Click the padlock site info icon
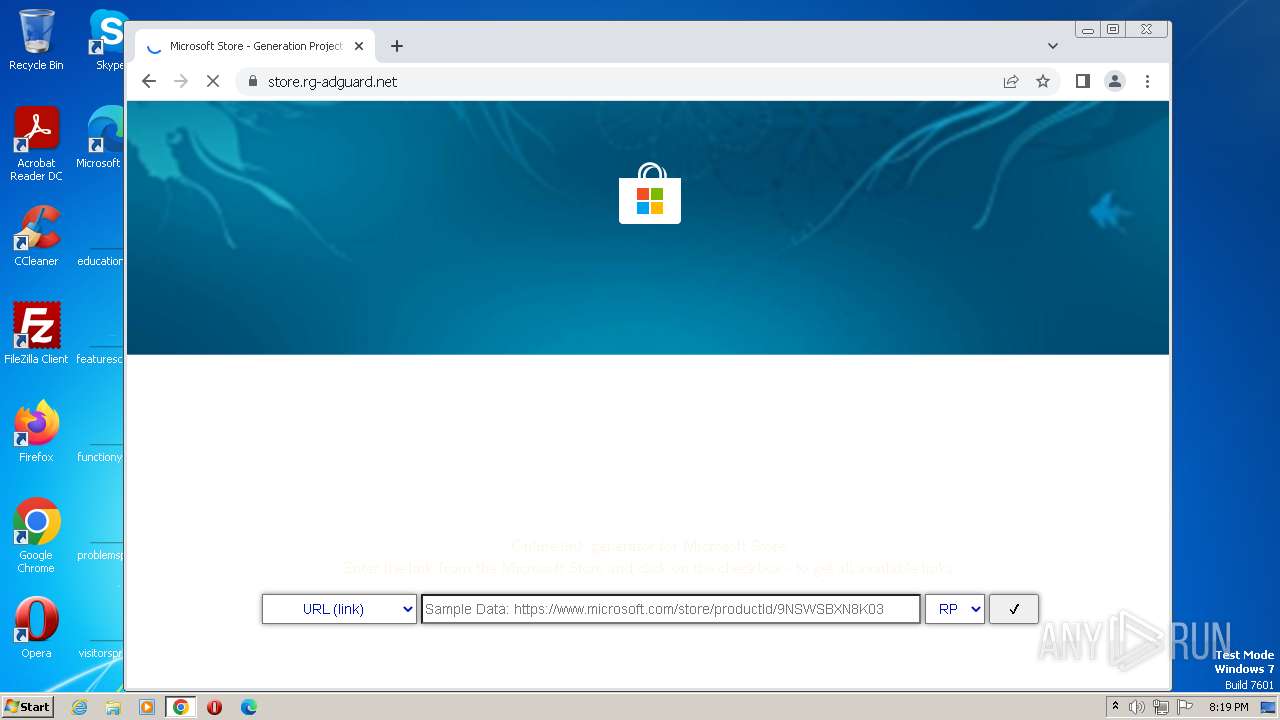 (x=252, y=82)
